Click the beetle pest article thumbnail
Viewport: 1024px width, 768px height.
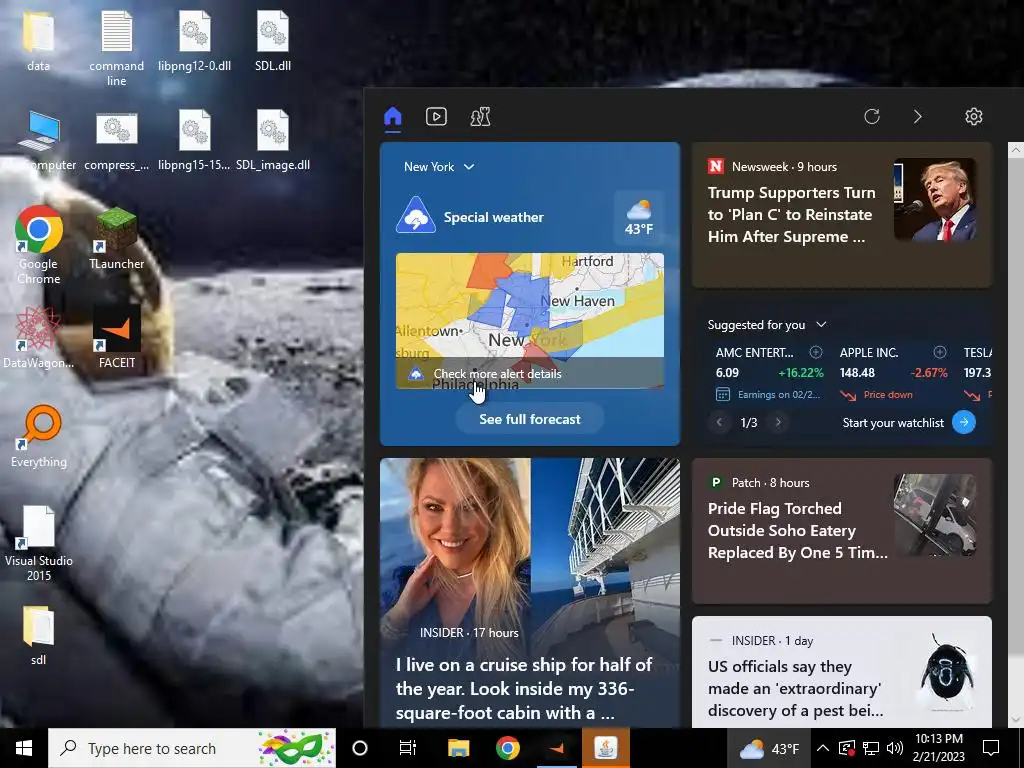pyautogui.click(x=946, y=673)
